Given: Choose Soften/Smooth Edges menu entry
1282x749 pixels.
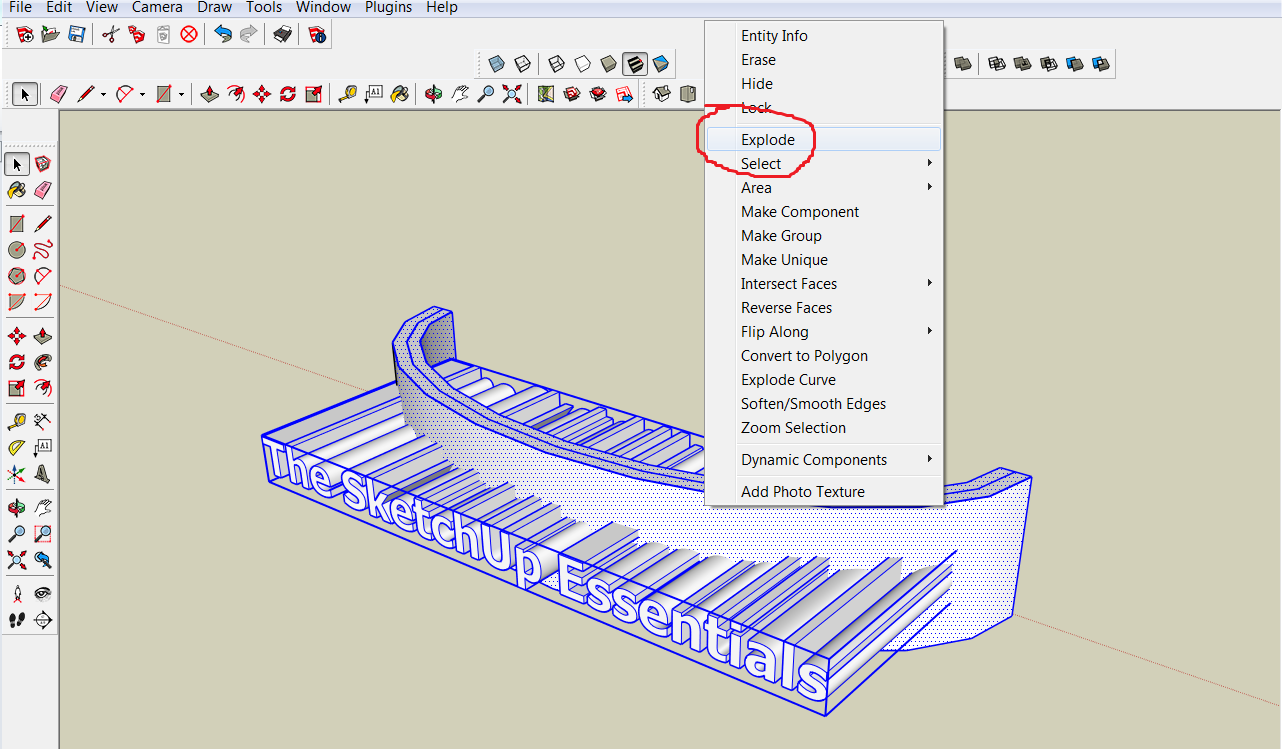Looking at the screenshot, I should [x=823, y=404].
